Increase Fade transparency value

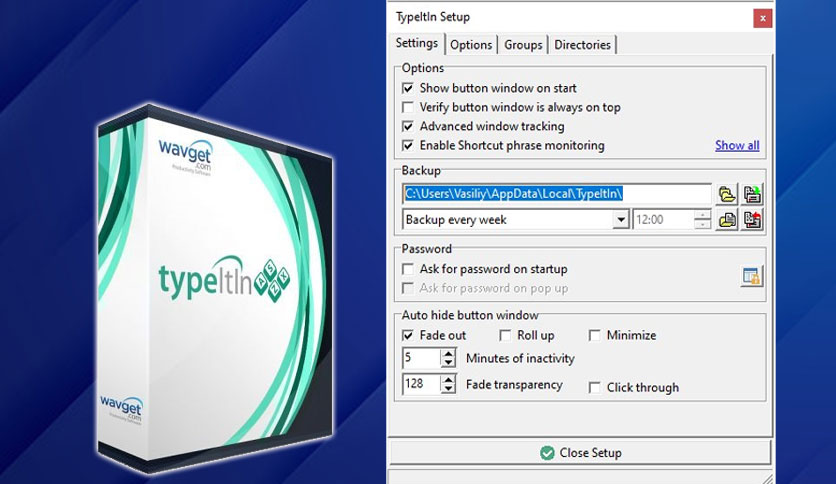pyautogui.click(x=448, y=379)
